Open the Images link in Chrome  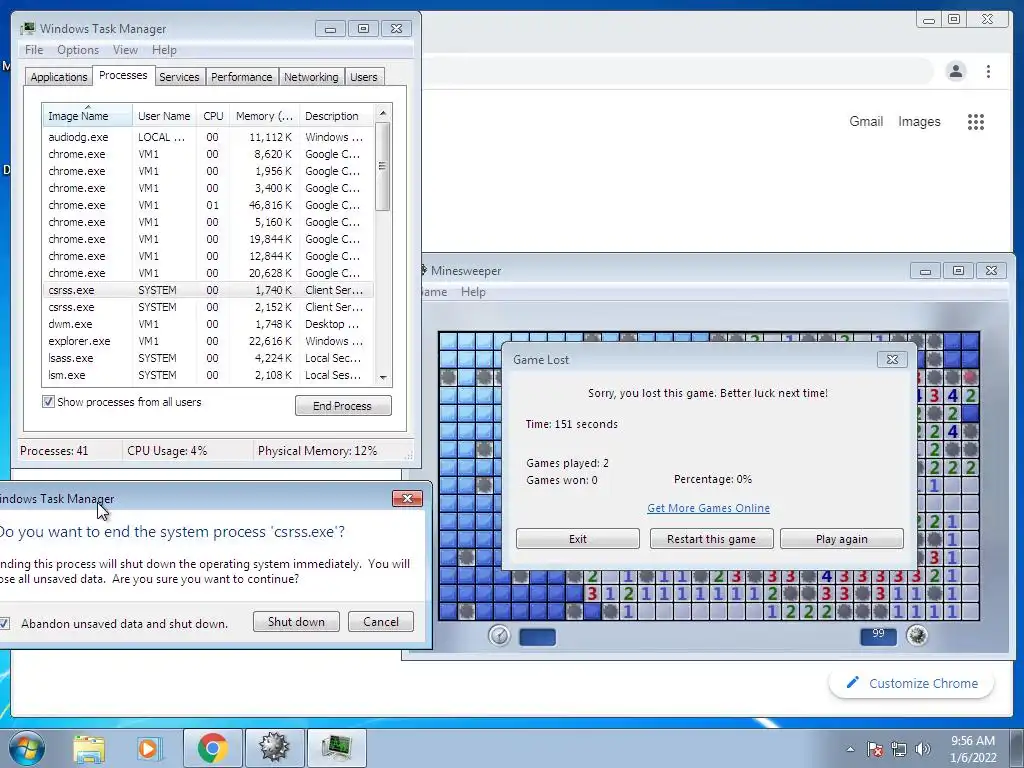[919, 121]
